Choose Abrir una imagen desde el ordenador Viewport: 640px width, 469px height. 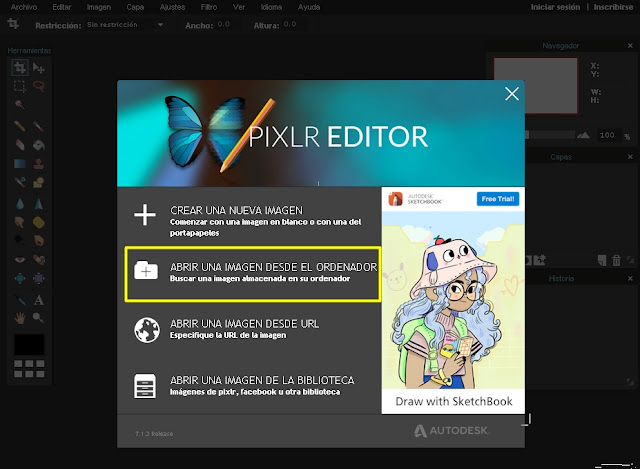[253, 274]
